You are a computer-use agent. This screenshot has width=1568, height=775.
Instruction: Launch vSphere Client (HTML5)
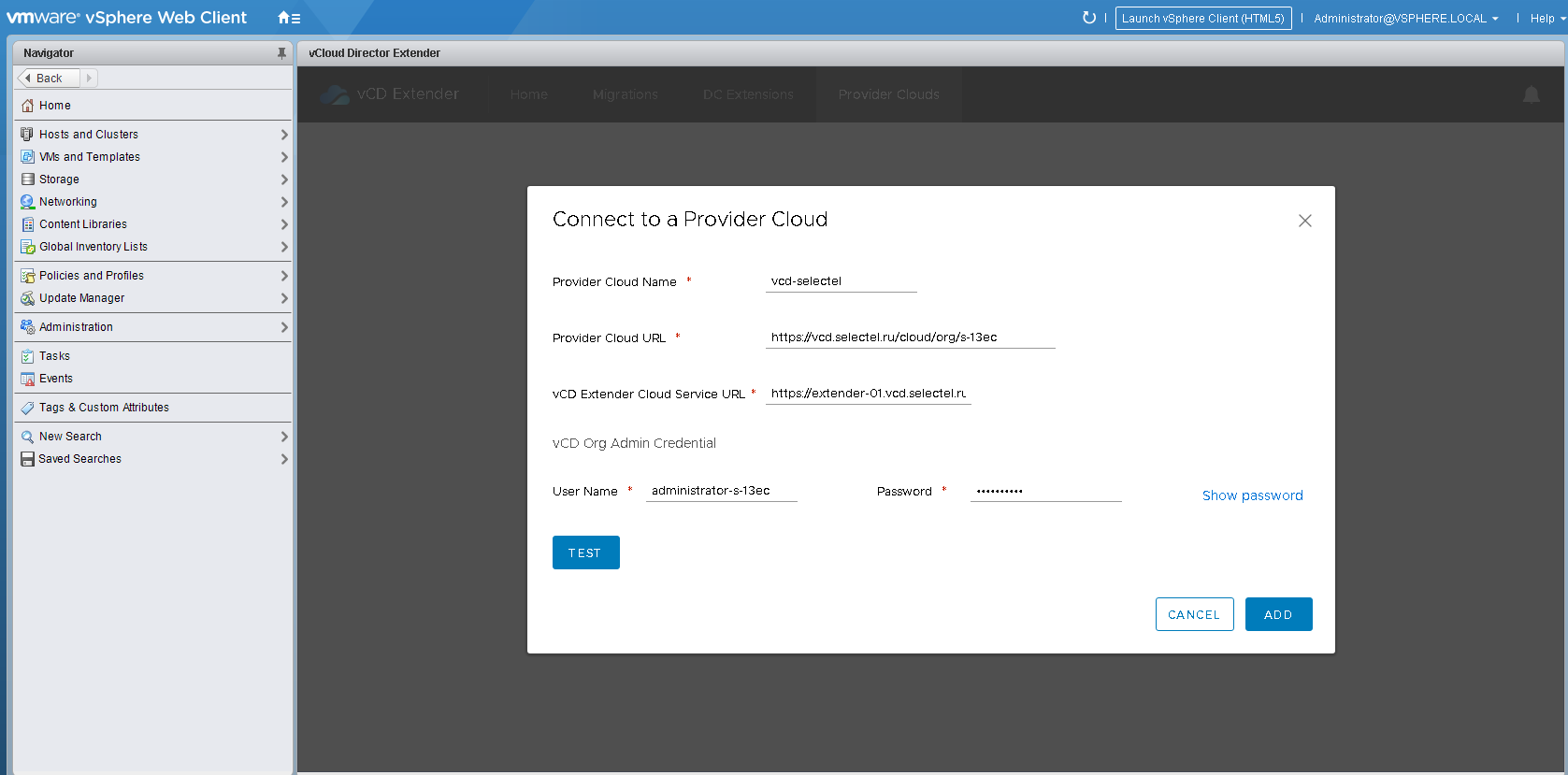click(1203, 18)
